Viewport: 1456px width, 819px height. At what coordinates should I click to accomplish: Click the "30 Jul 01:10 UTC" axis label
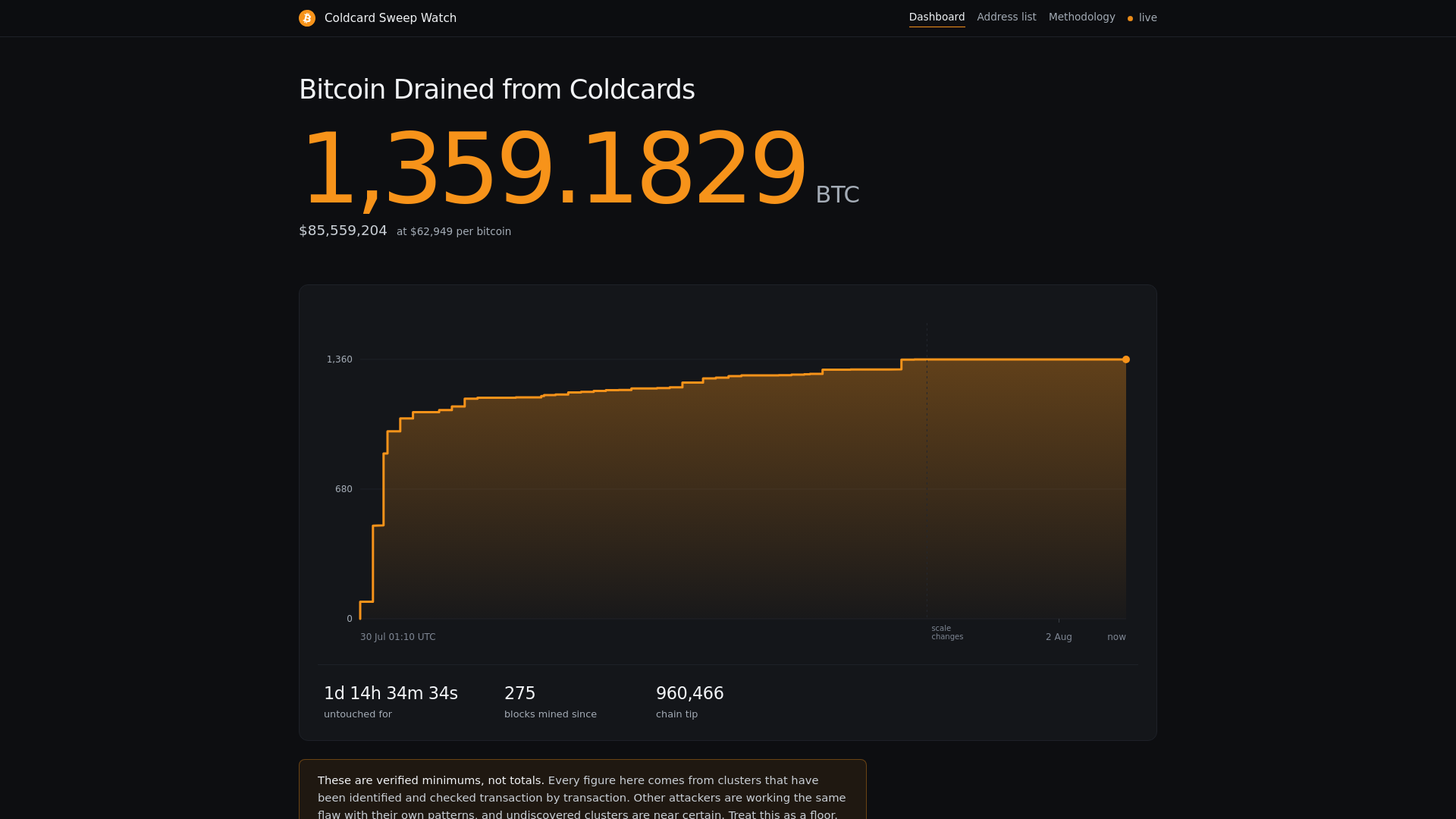pyautogui.click(x=398, y=637)
